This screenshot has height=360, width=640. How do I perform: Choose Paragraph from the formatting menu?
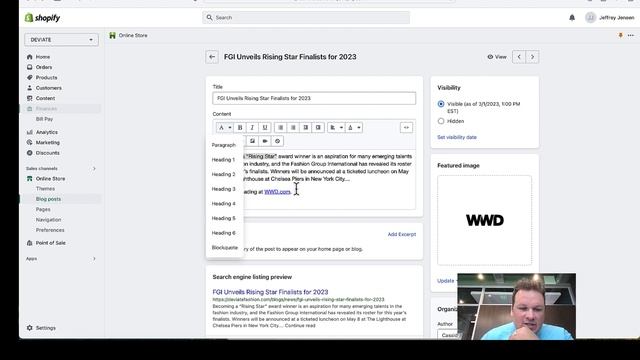[x=224, y=145]
